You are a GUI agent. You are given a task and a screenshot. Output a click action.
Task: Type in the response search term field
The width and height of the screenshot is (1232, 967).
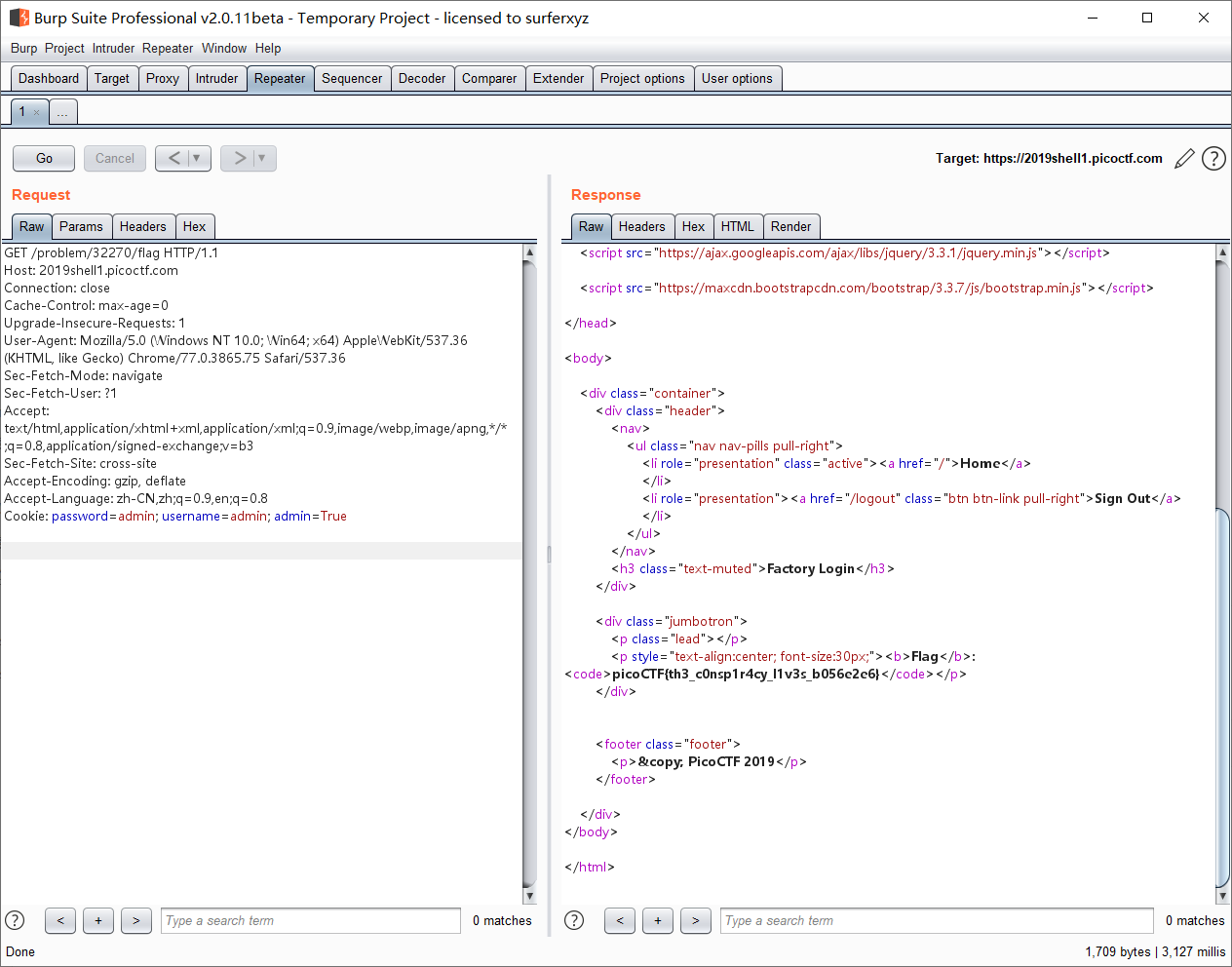936,920
